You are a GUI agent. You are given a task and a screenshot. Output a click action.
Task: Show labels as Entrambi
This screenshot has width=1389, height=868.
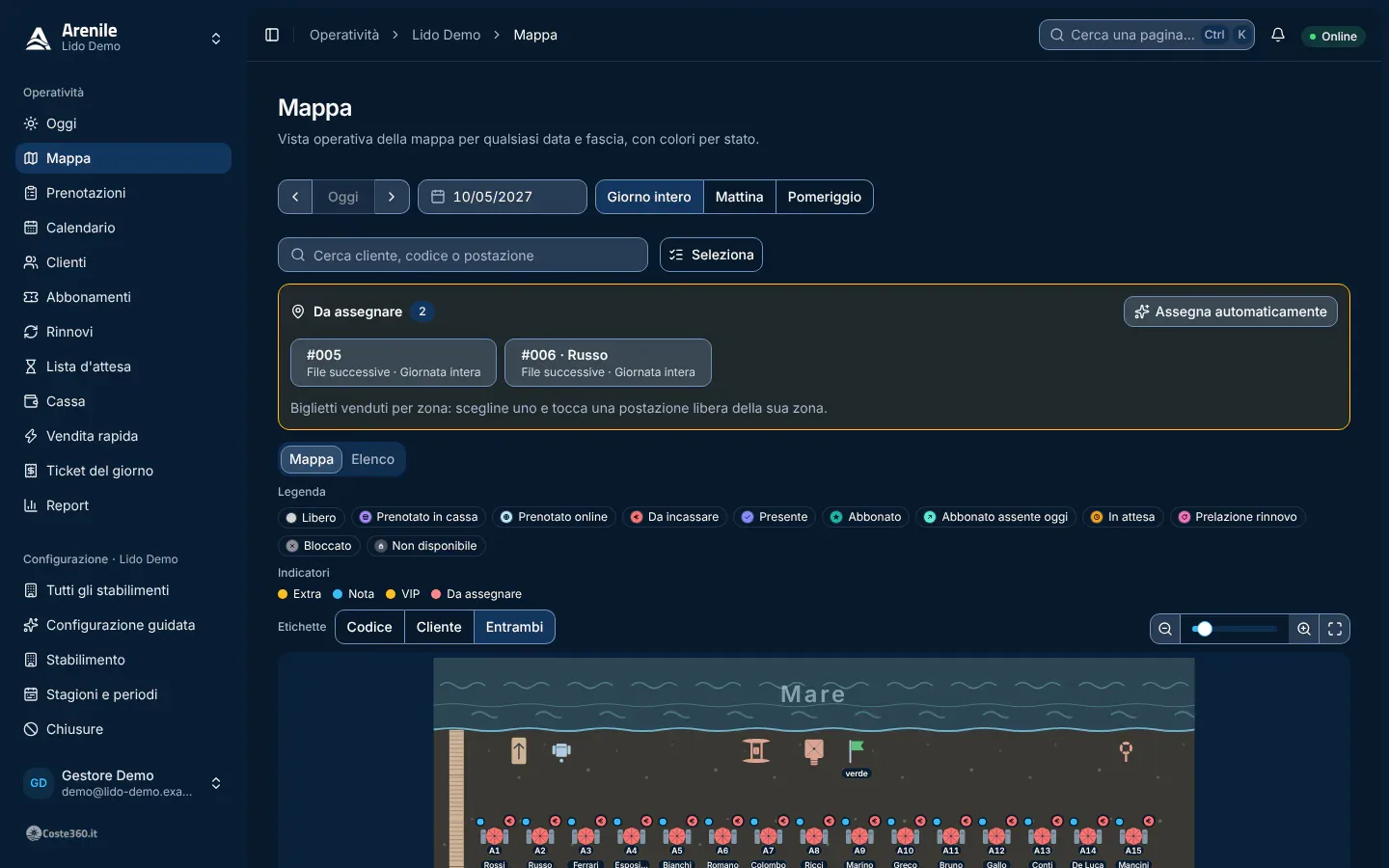pyautogui.click(x=514, y=627)
